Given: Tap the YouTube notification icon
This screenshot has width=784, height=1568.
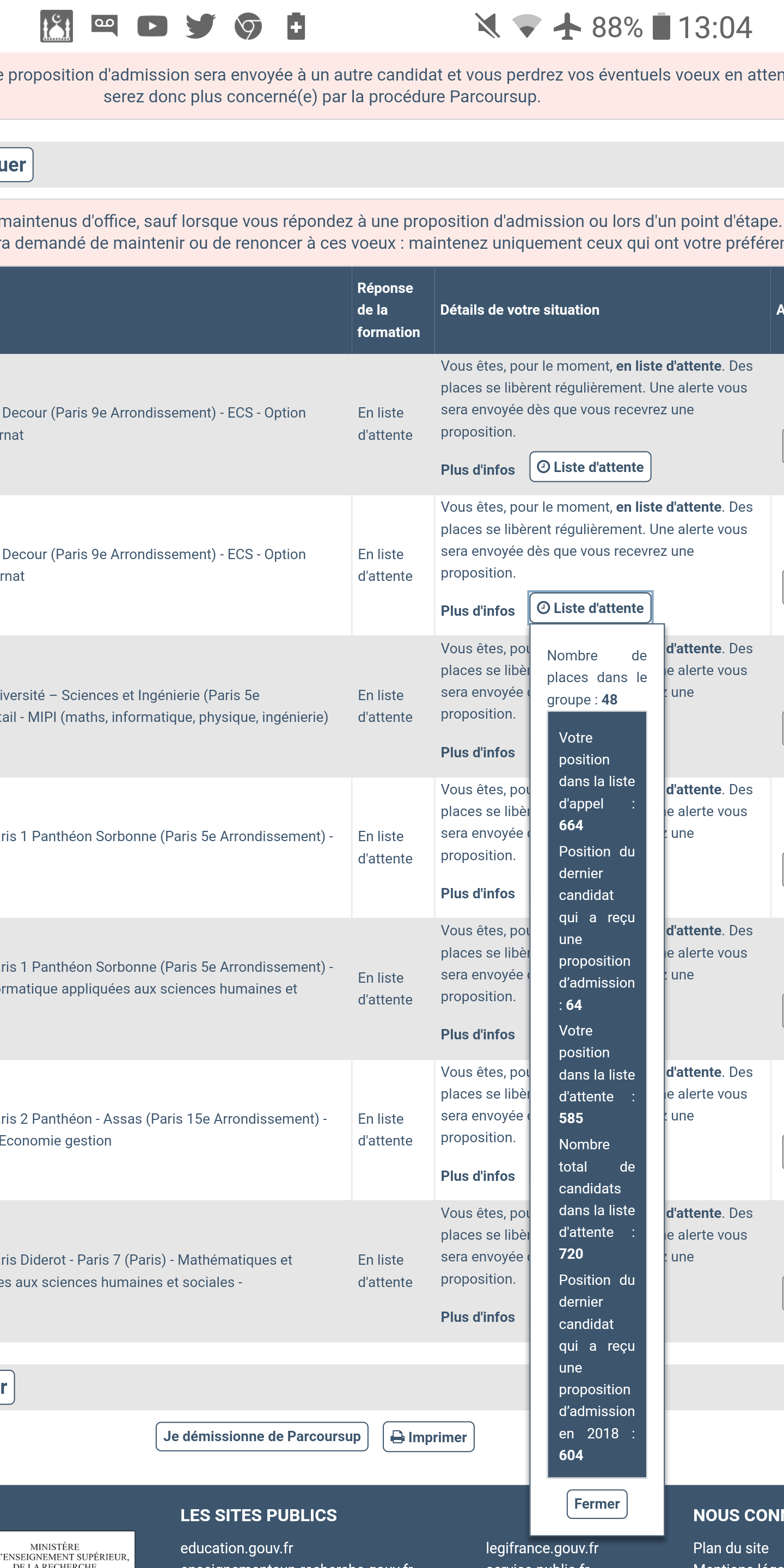Looking at the screenshot, I should pos(152,27).
